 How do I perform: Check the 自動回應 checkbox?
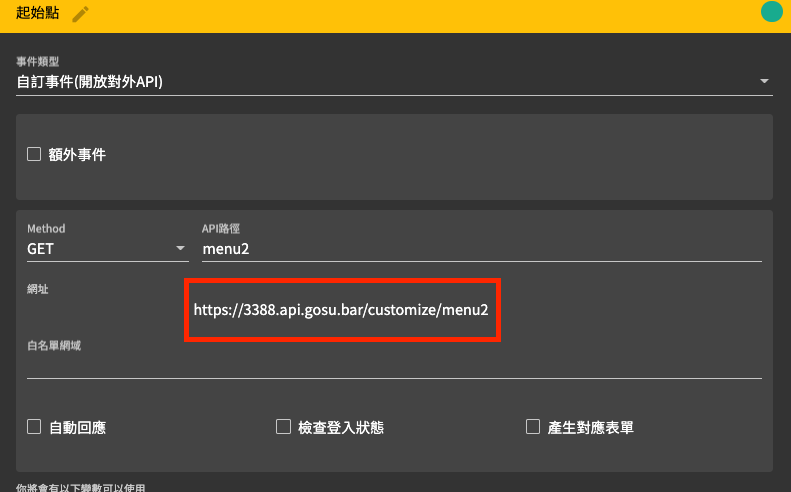(34, 427)
